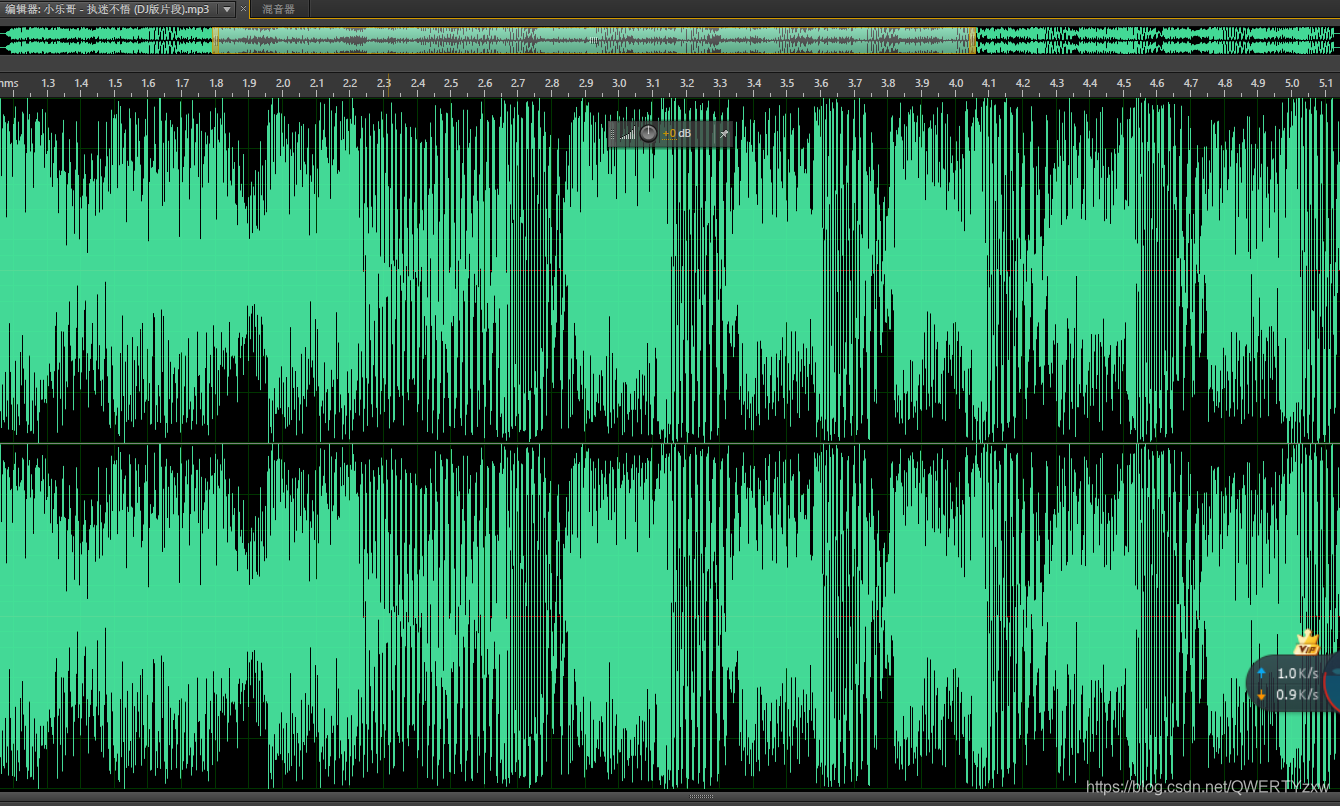Close the editor panel tab
The height and width of the screenshot is (806, 1340).
pyautogui.click(x=243, y=9)
